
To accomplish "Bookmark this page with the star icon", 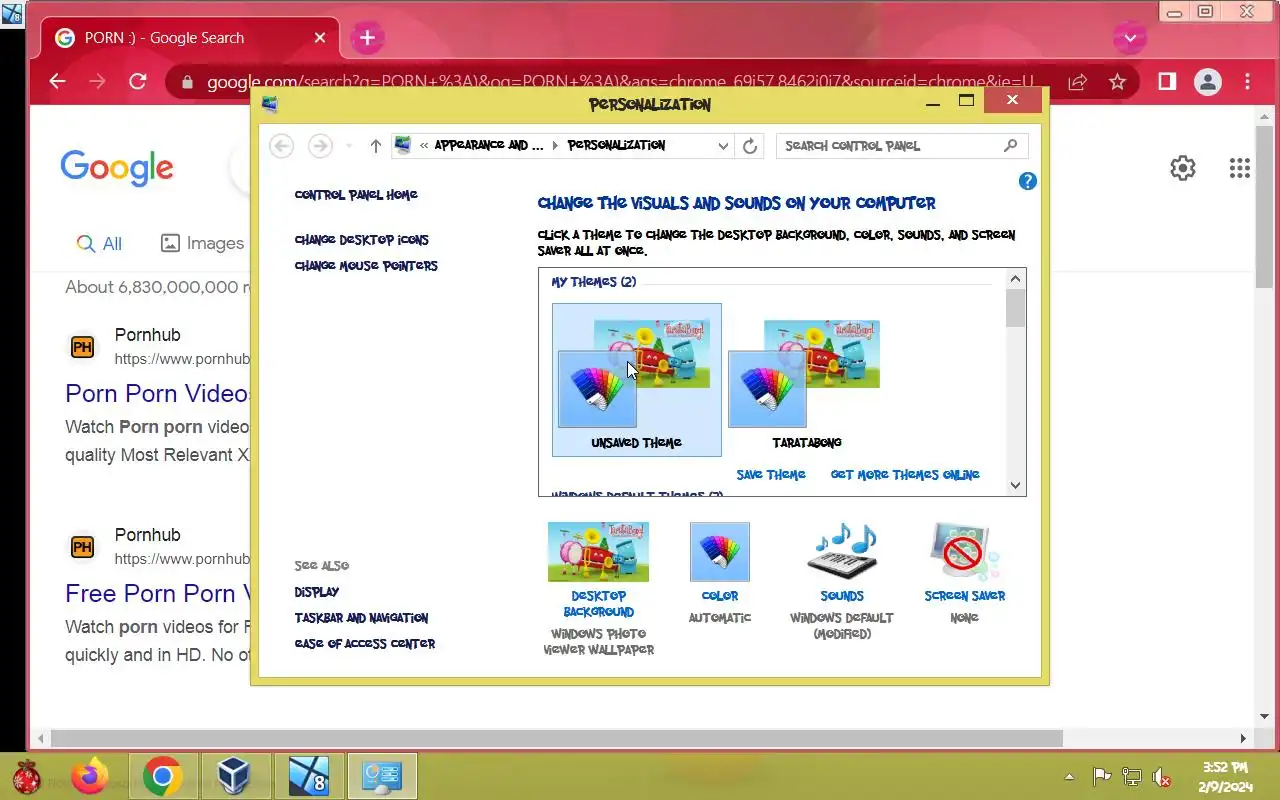I will (1117, 82).
